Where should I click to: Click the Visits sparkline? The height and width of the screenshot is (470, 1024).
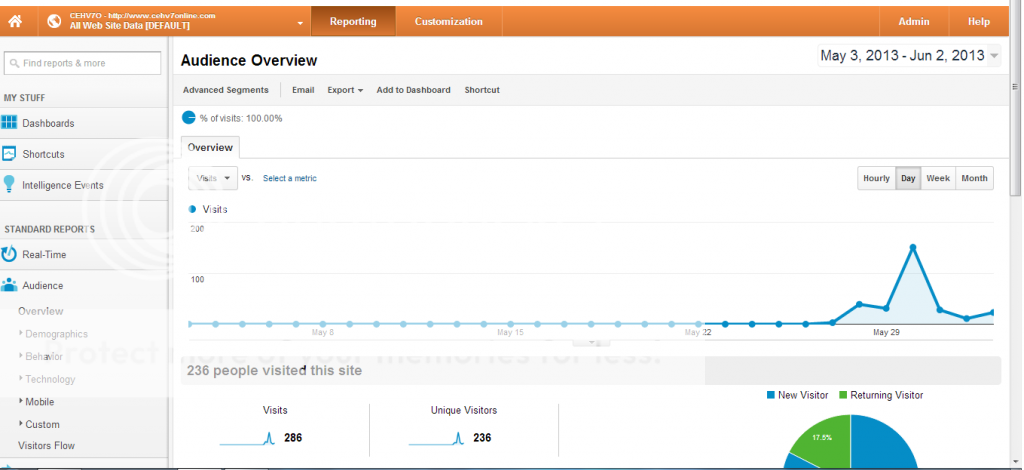(x=248, y=438)
